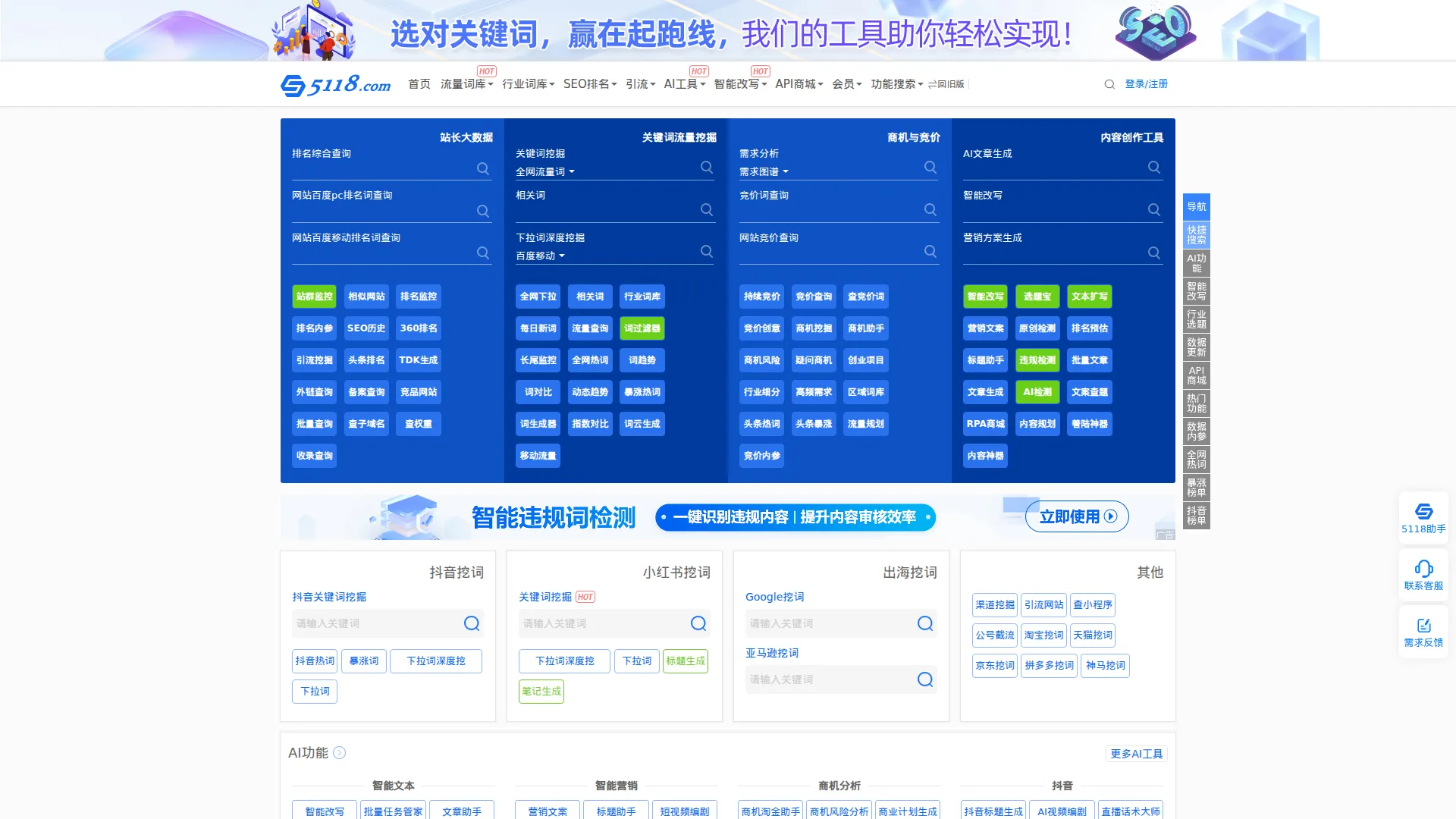Select 抖音榜单 in the right sidebar
Image resolution: width=1456 pixels, height=819 pixels.
1197,516
